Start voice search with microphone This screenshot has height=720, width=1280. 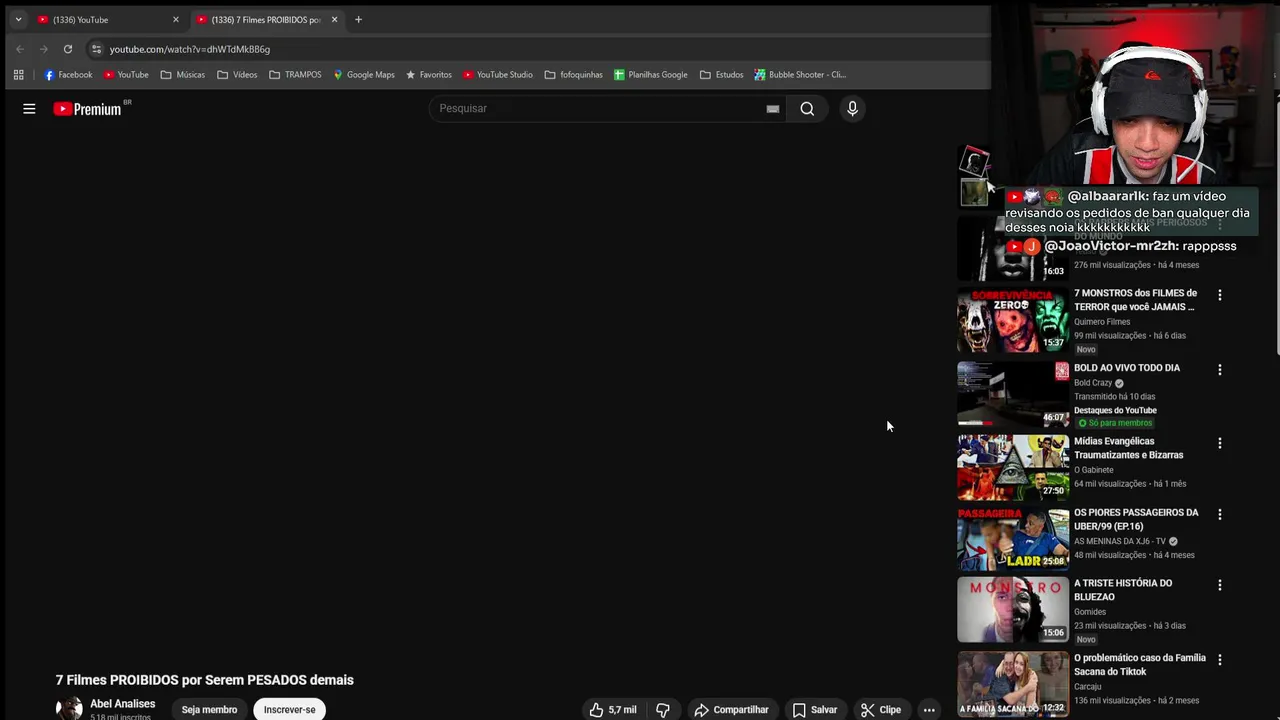(x=852, y=109)
